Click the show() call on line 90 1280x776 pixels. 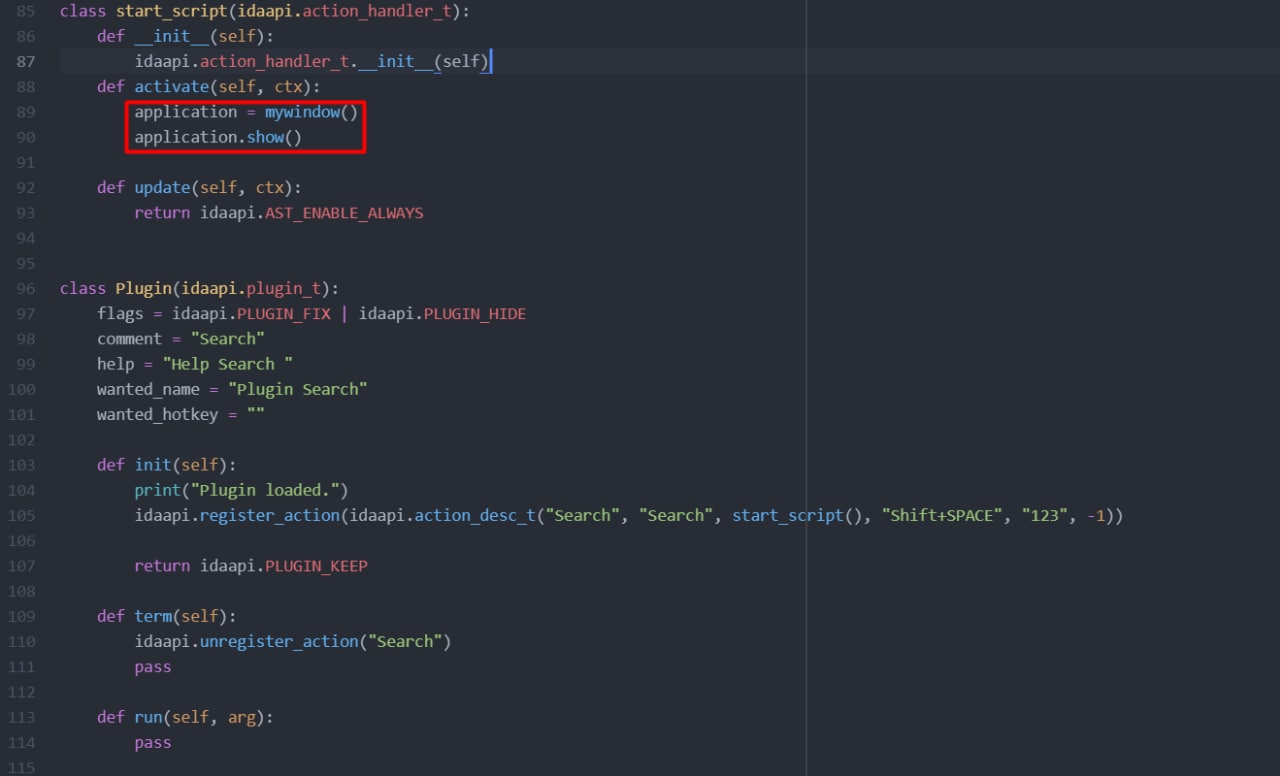coord(274,137)
